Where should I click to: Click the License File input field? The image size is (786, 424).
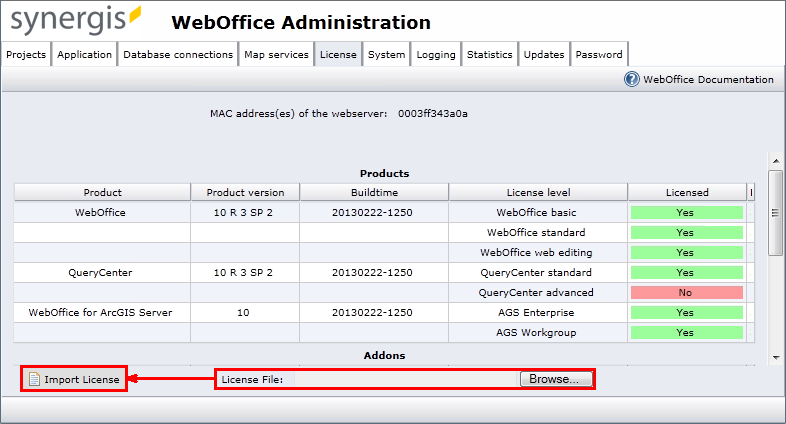click(406, 379)
